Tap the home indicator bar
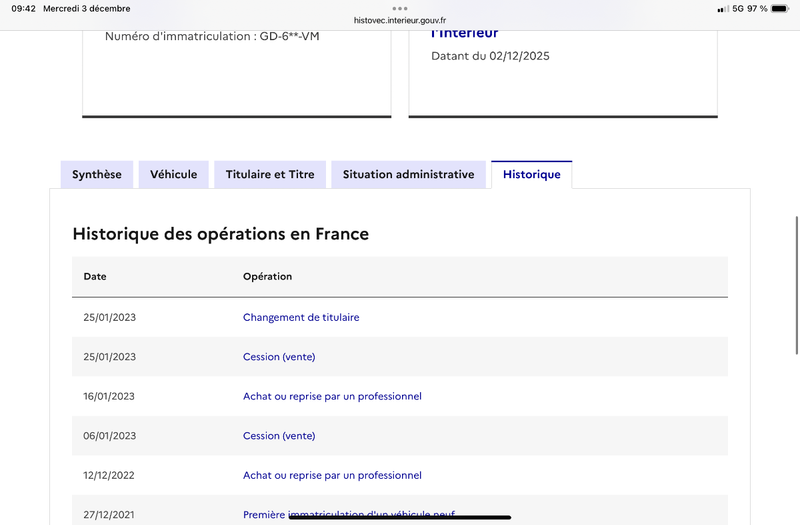This screenshot has width=800, height=525. click(x=400, y=518)
